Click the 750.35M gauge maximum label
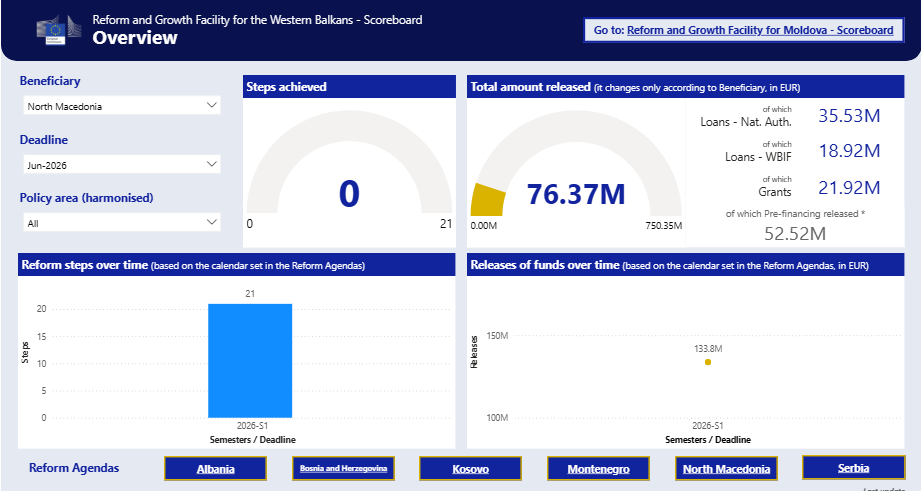 coord(664,226)
